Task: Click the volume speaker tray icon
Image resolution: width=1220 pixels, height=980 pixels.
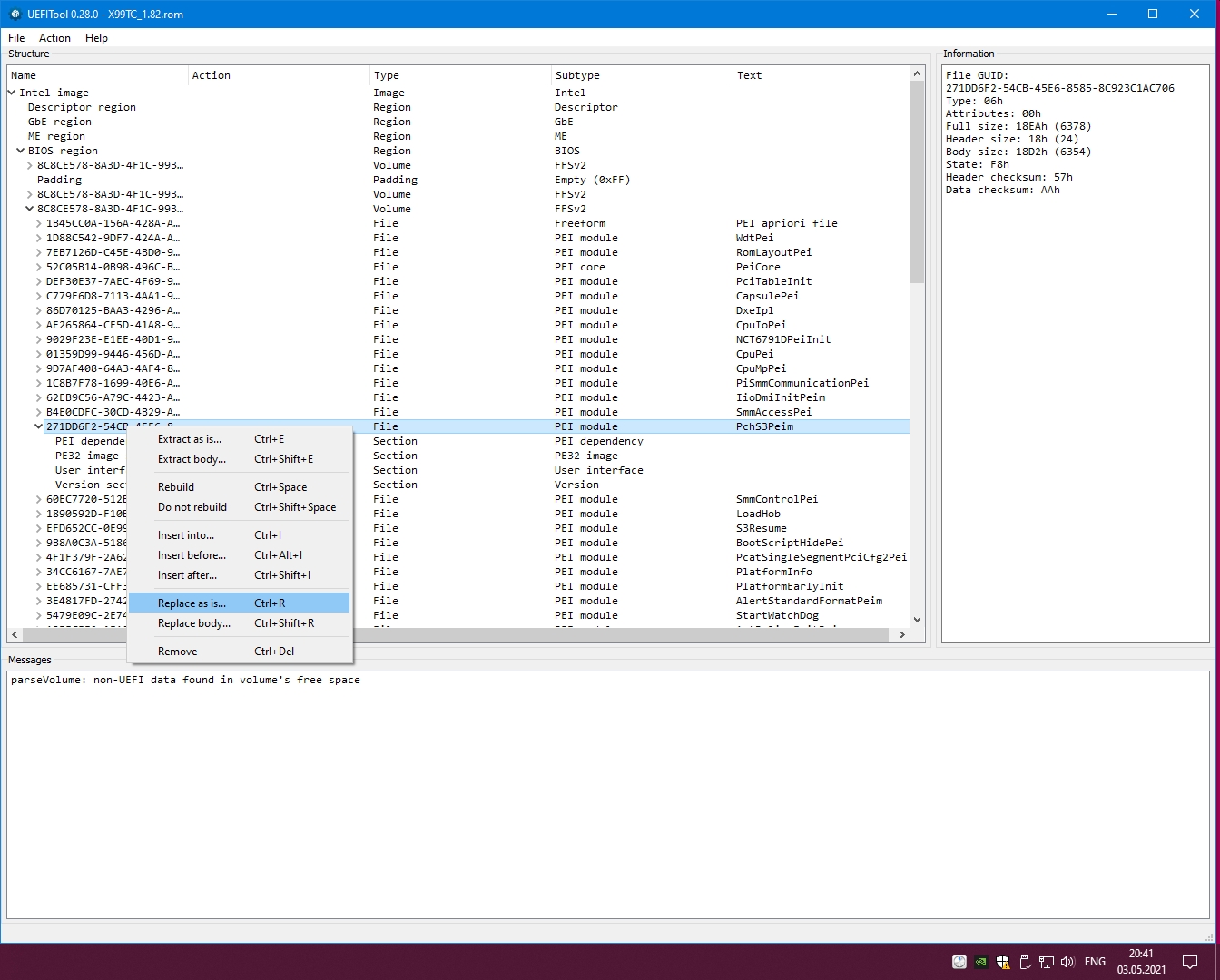Action: [x=1067, y=962]
